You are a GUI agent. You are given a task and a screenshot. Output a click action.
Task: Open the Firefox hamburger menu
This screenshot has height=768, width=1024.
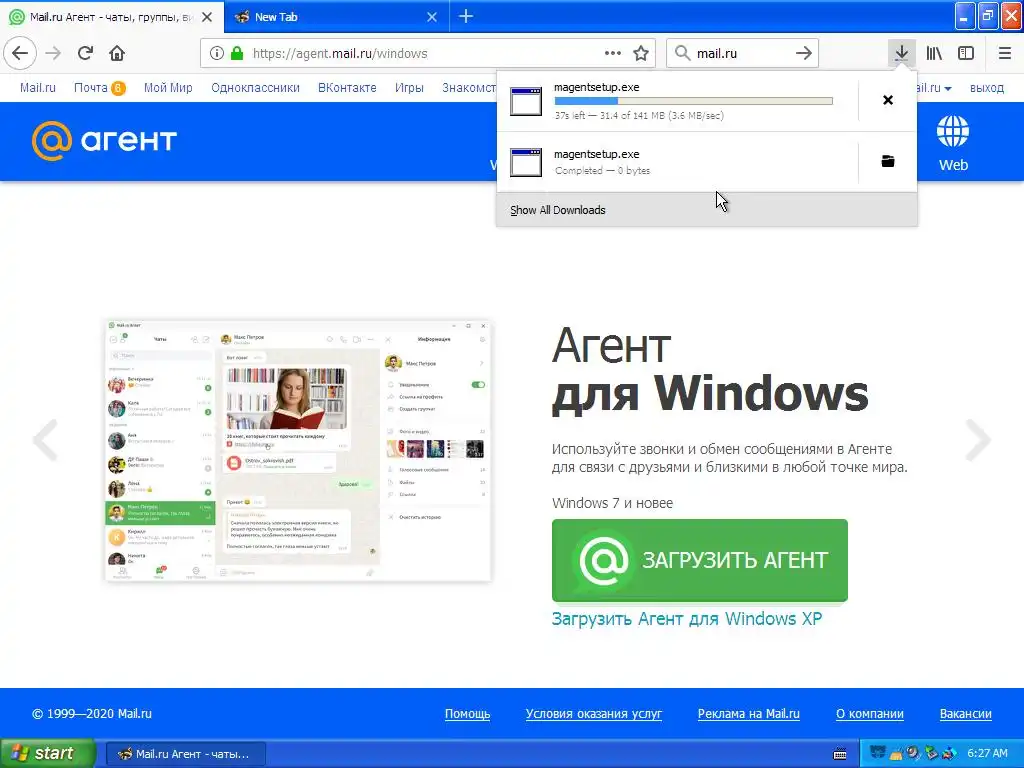coord(1004,53)
